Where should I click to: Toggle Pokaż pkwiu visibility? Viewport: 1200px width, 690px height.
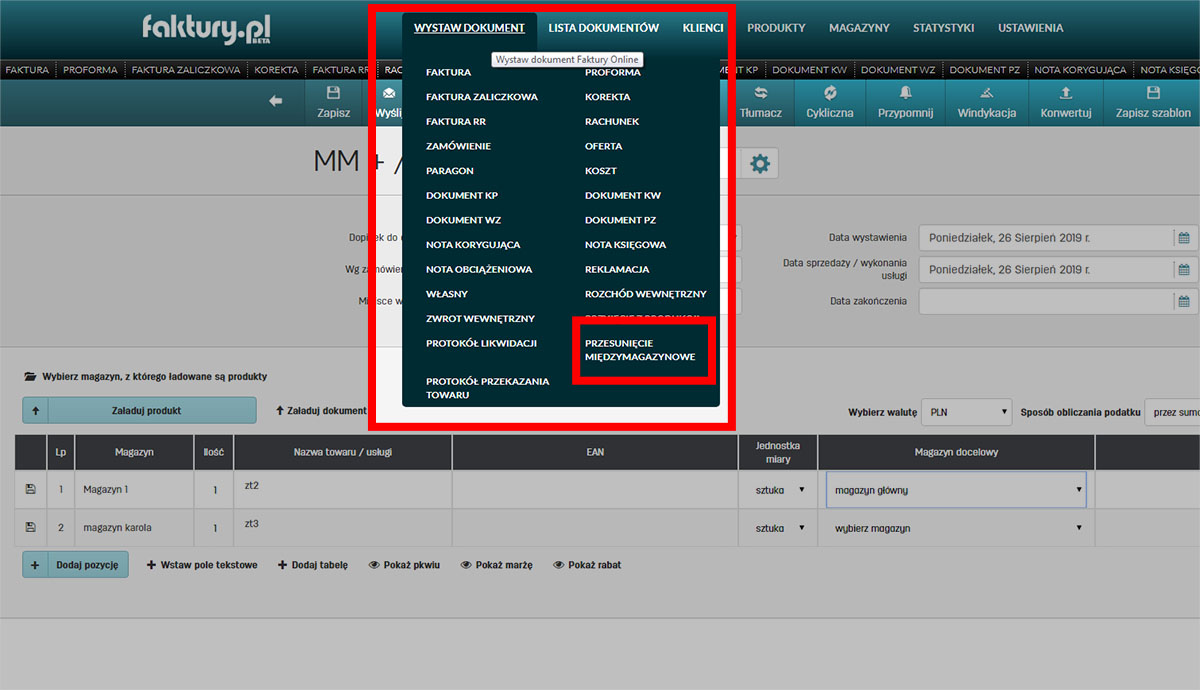click(x=404, y=565)
